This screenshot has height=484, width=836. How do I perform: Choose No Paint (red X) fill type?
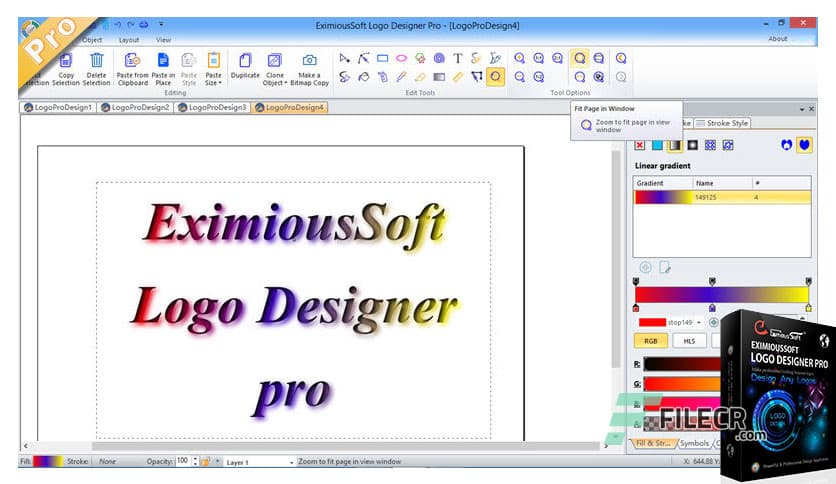coord(640,145)
